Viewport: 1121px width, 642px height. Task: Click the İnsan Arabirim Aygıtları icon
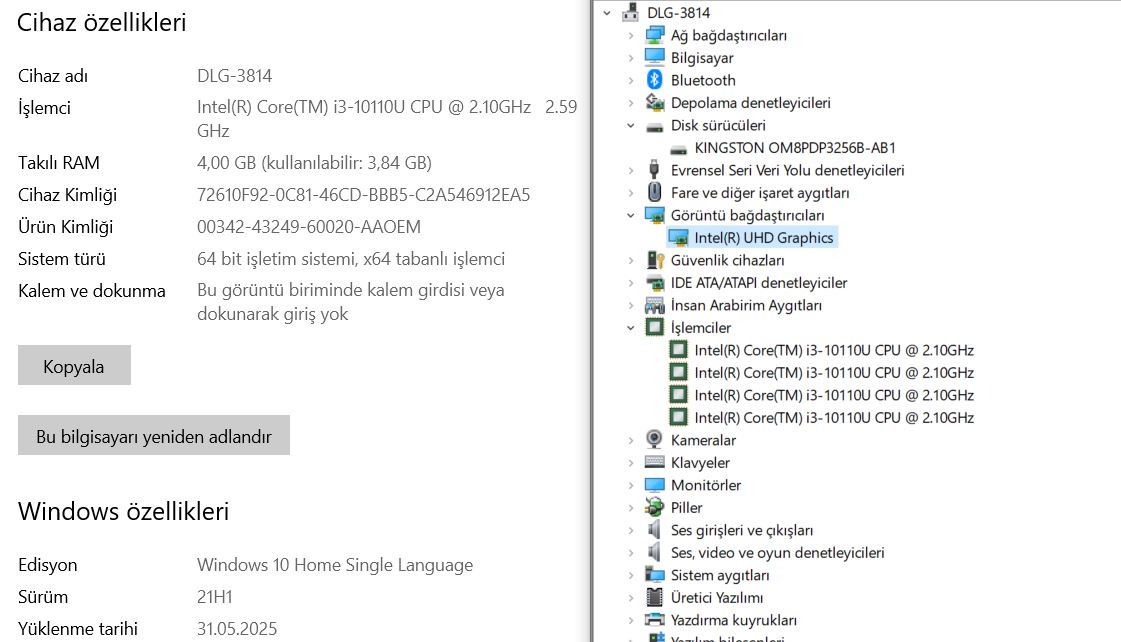tap(654, 305)
